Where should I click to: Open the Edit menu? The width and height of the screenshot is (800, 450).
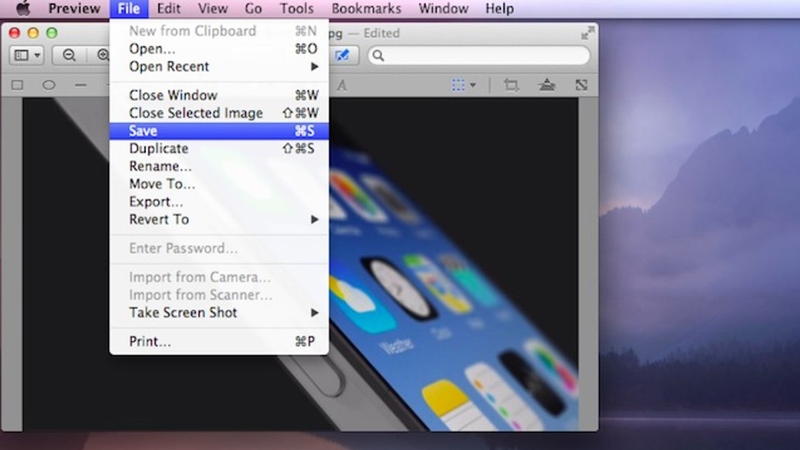coord(168,8)
